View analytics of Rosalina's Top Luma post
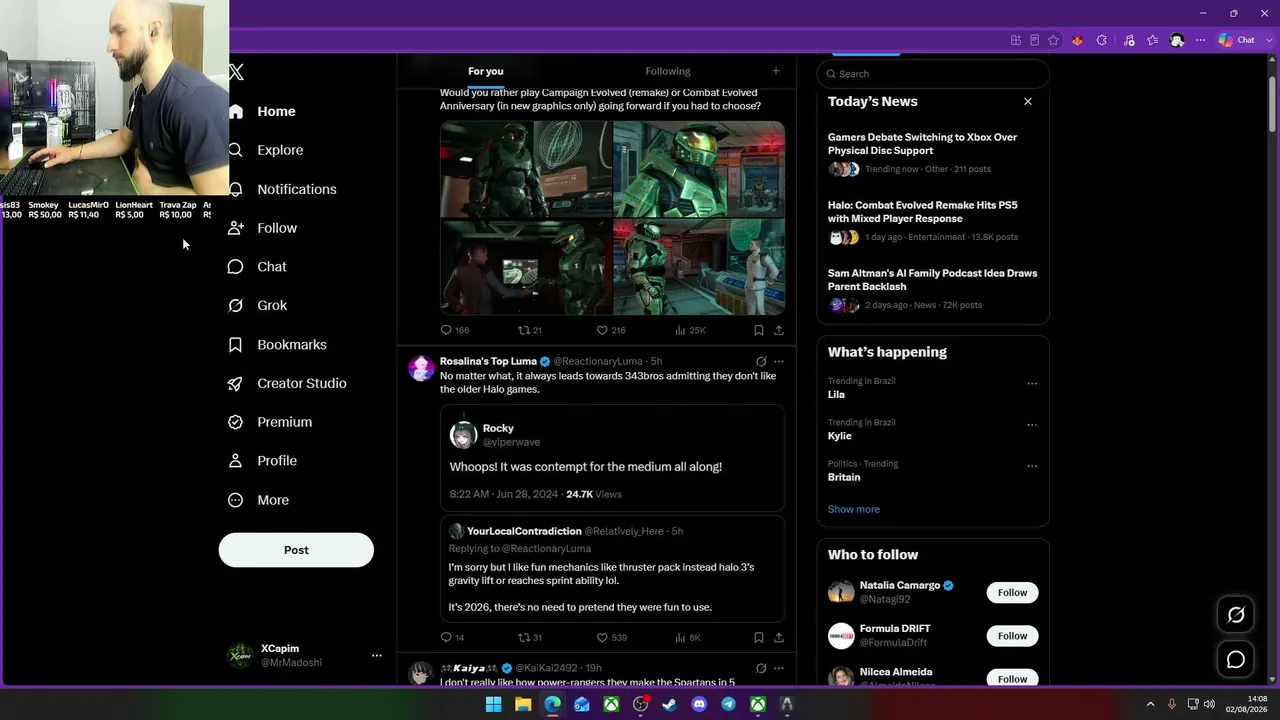1280x720 pixels. coord(688,637)
